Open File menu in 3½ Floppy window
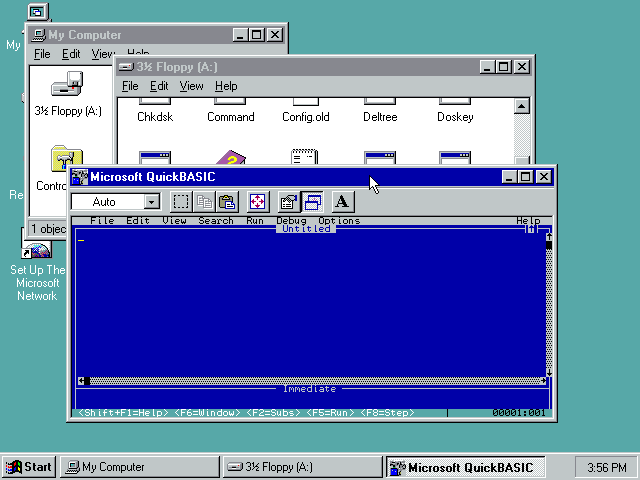 click(130, 86)
